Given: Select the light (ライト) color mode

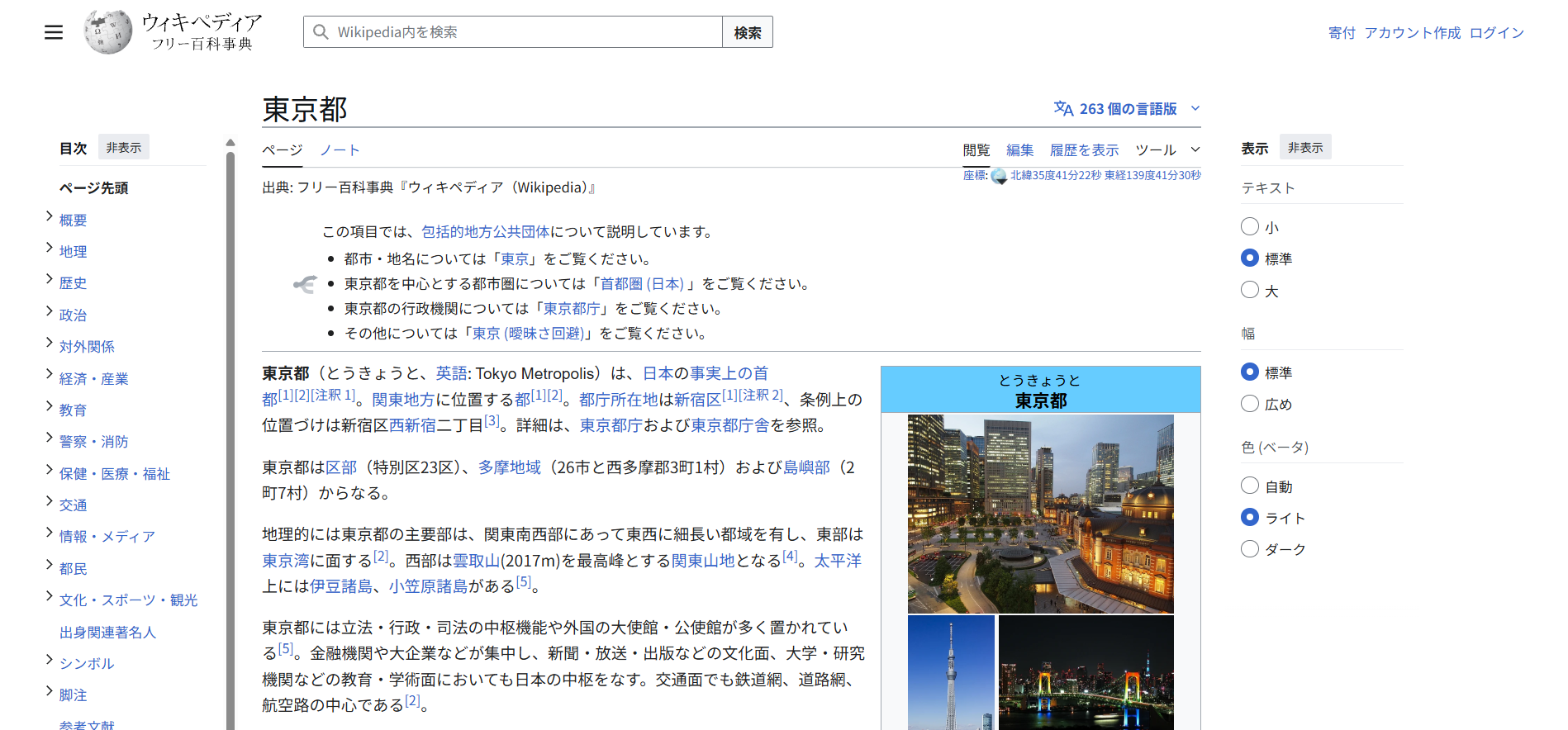Looking at the screenshot, I should (x=1250, y=518).
